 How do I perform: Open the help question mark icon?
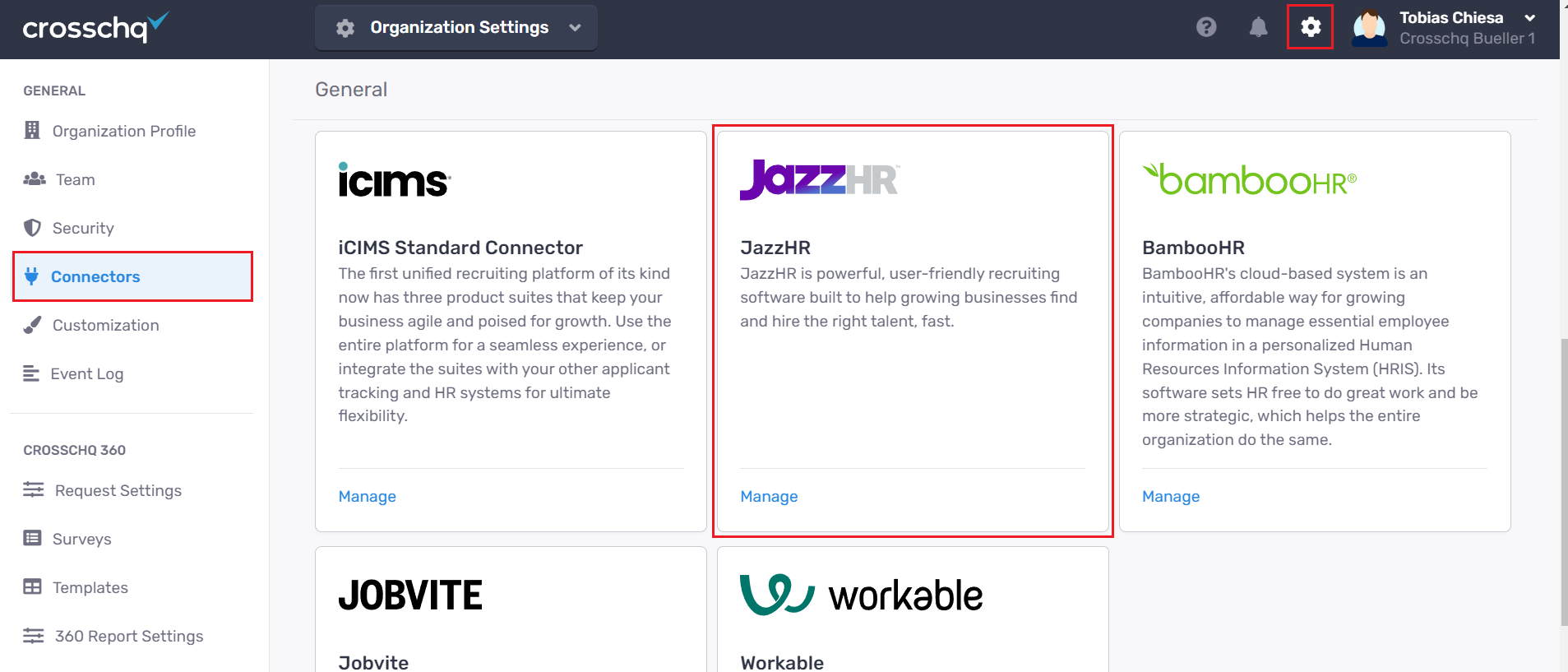coord(1206,27)
